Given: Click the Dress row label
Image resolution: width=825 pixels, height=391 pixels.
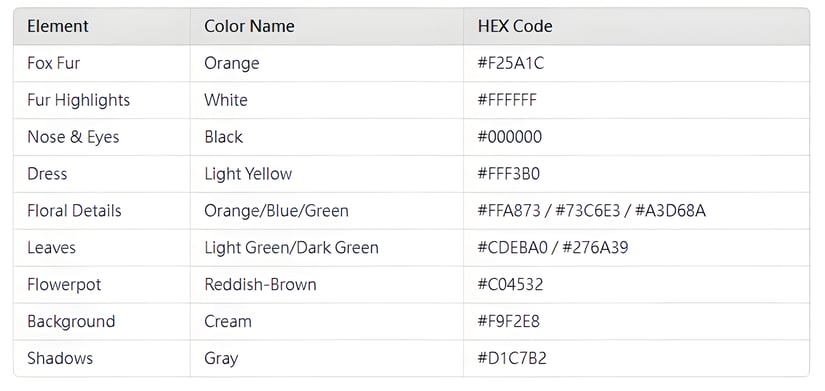Looking at the screenshot, I should point(47,174).
